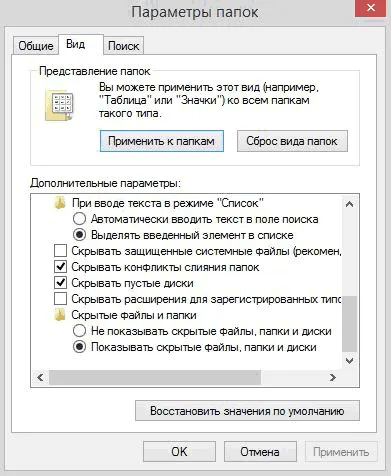391x476 pixels.
Task: Close the Параметры папок dialog
Action: [x=371, y=8]
